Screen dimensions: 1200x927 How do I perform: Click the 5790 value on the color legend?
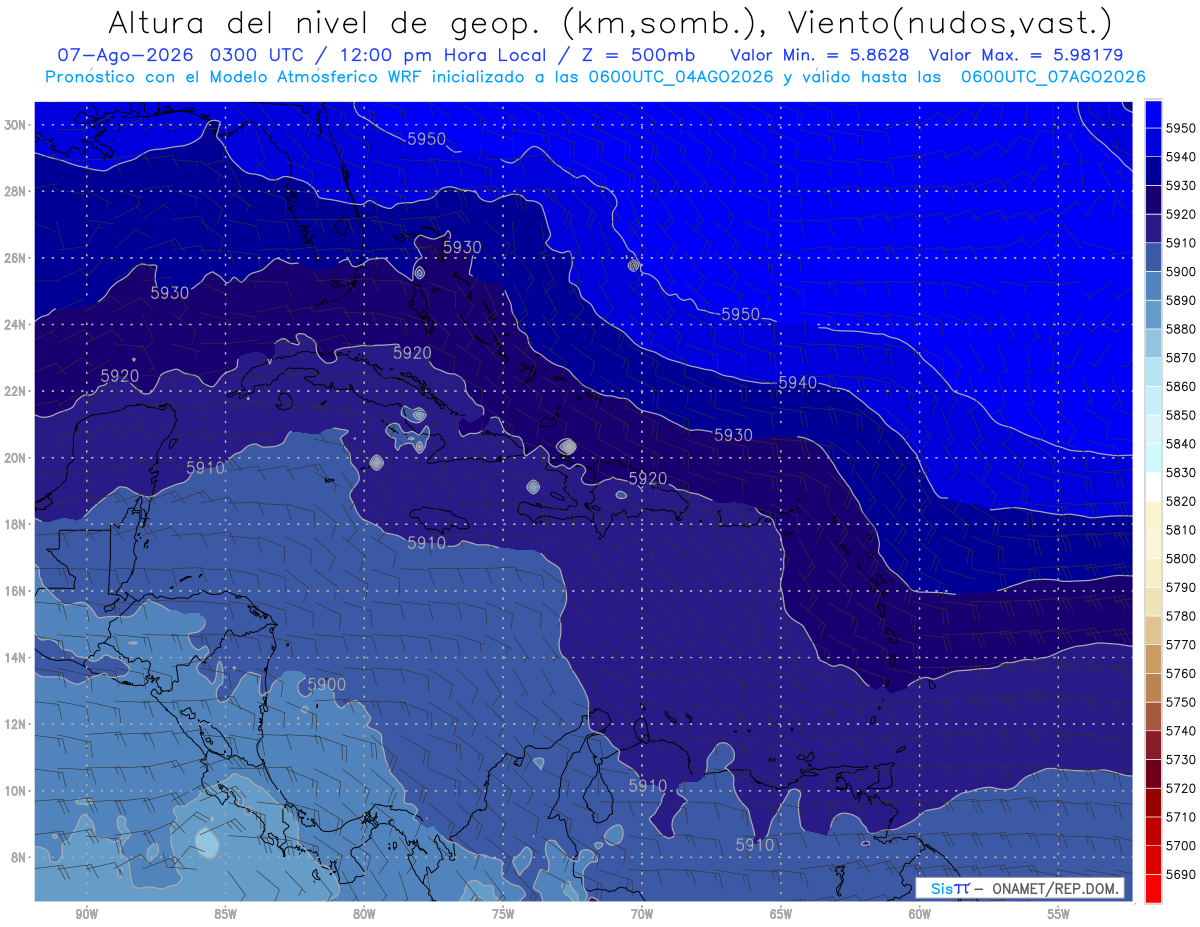point(1180,587)
